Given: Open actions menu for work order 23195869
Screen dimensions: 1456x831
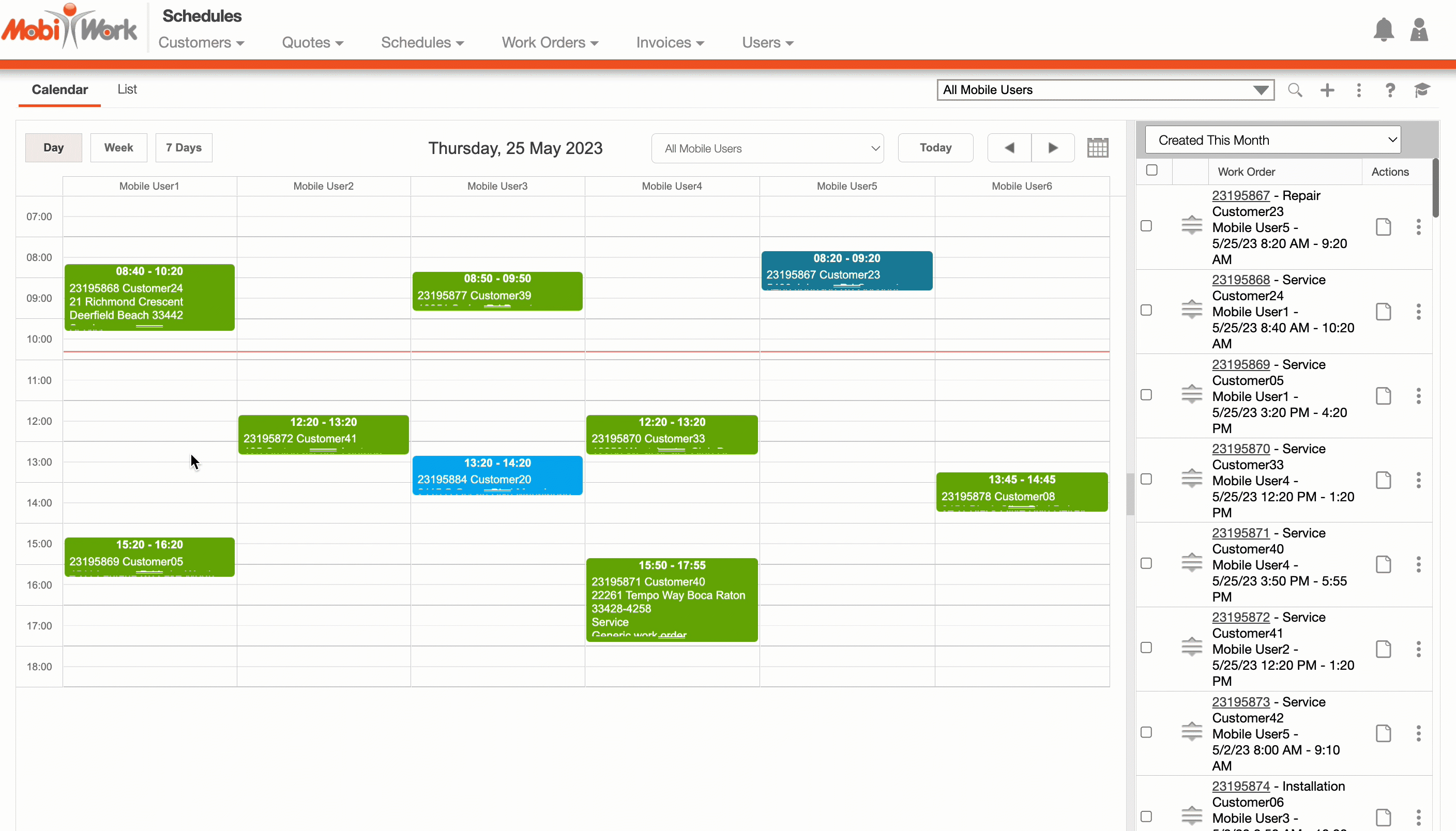Looking at the screenshot, I should 1418,396.
